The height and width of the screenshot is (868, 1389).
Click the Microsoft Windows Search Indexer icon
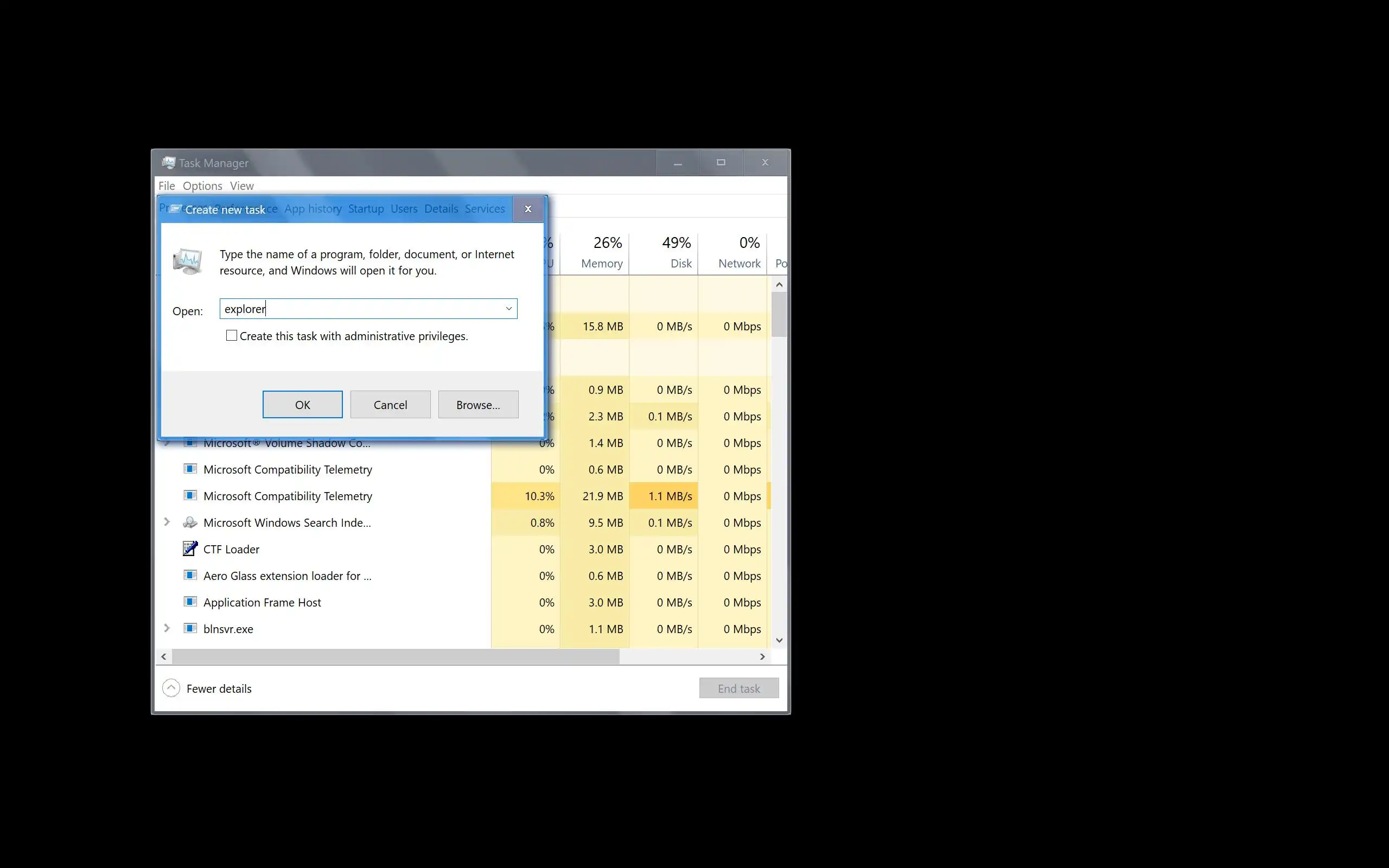click(190, 522)
